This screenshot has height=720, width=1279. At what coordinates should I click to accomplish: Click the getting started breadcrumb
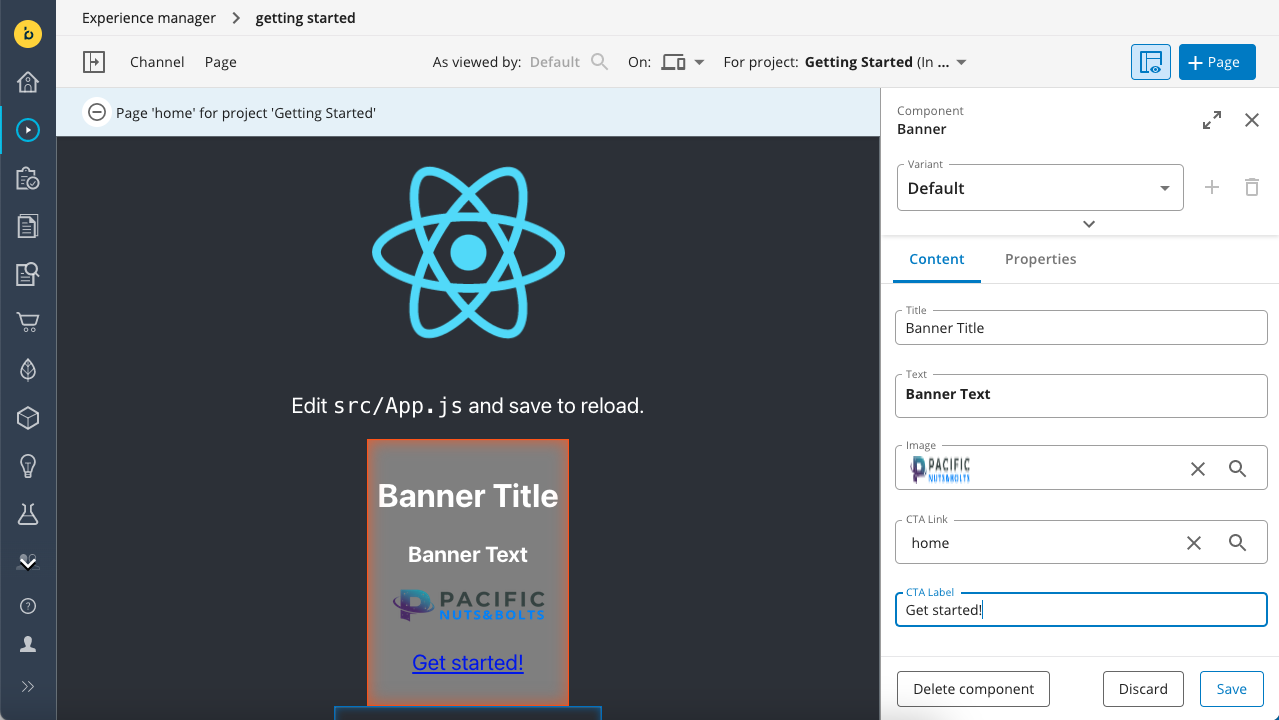tap(305, 18)
